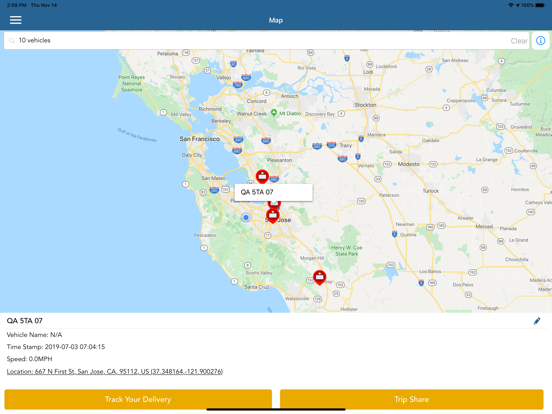Tap the info icon beside search bar
Screen dimensions: 552x414
click(x=540, y=40)
